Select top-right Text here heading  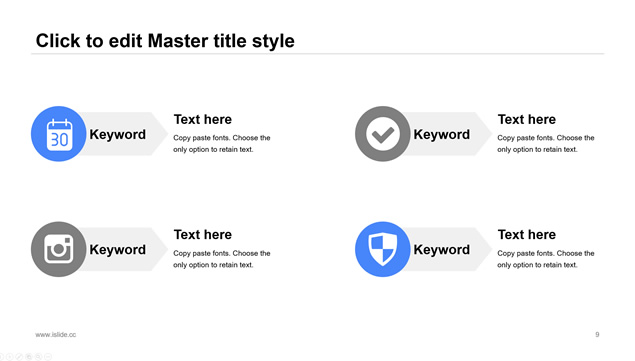(x=526, y=120)
